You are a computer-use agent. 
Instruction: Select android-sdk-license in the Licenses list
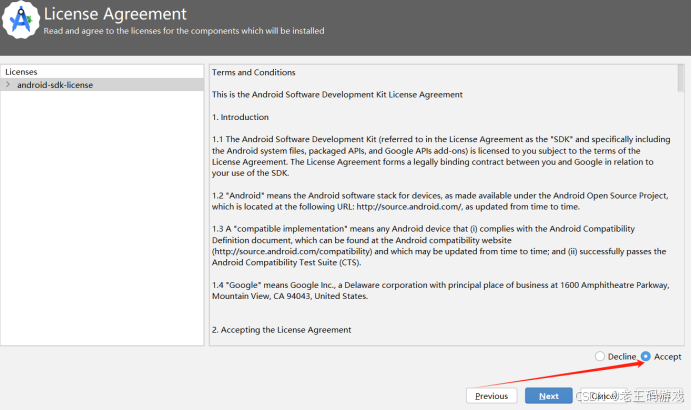102,85
